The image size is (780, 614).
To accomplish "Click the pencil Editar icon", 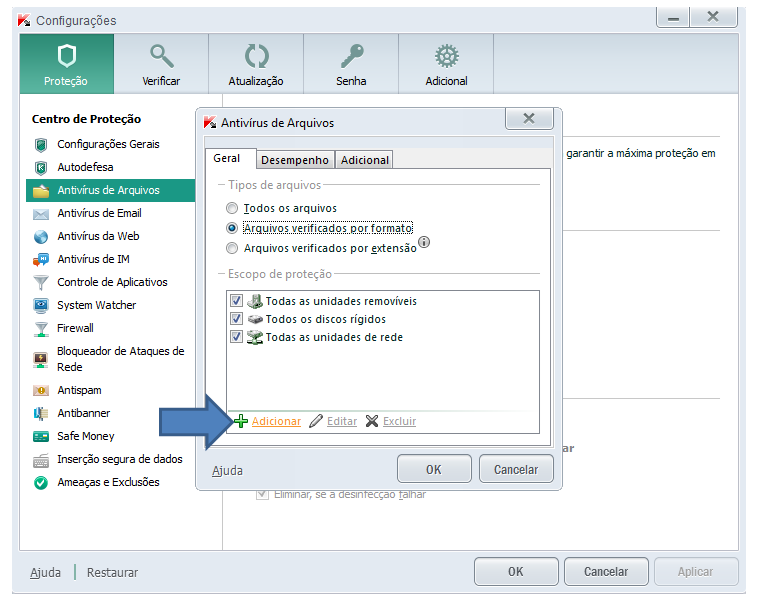I will (315, 421).
